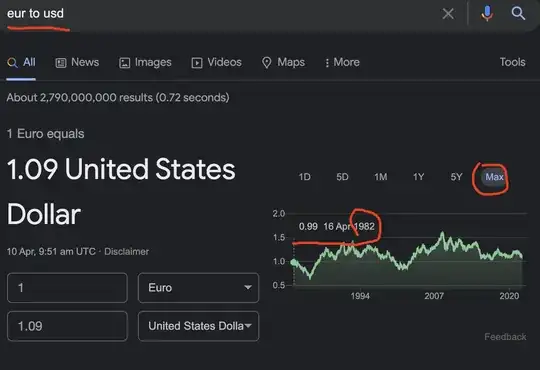The image size is (540, 370).
Task: Open the search Tools
Action: tap(512, 62)
